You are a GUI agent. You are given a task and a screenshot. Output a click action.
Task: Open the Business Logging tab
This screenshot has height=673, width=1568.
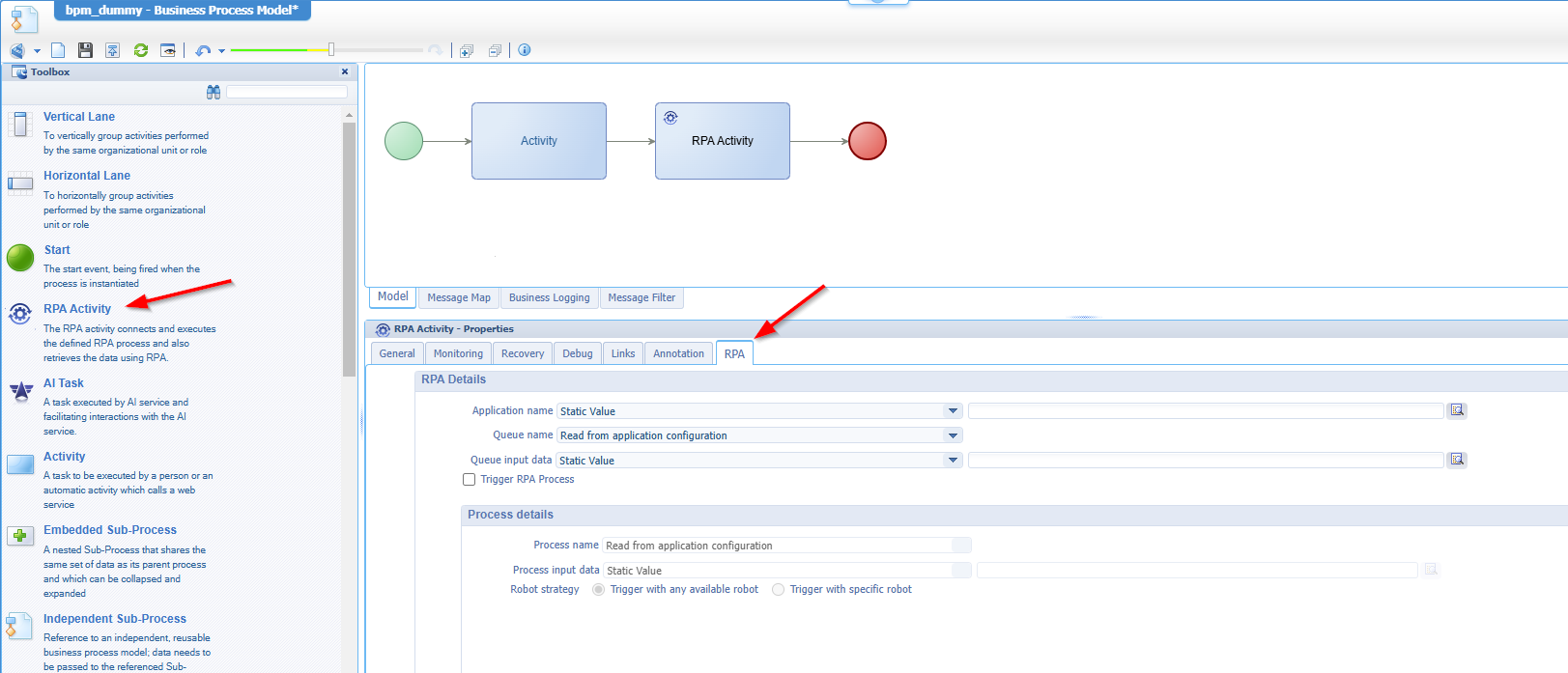(x=549, y=297)
